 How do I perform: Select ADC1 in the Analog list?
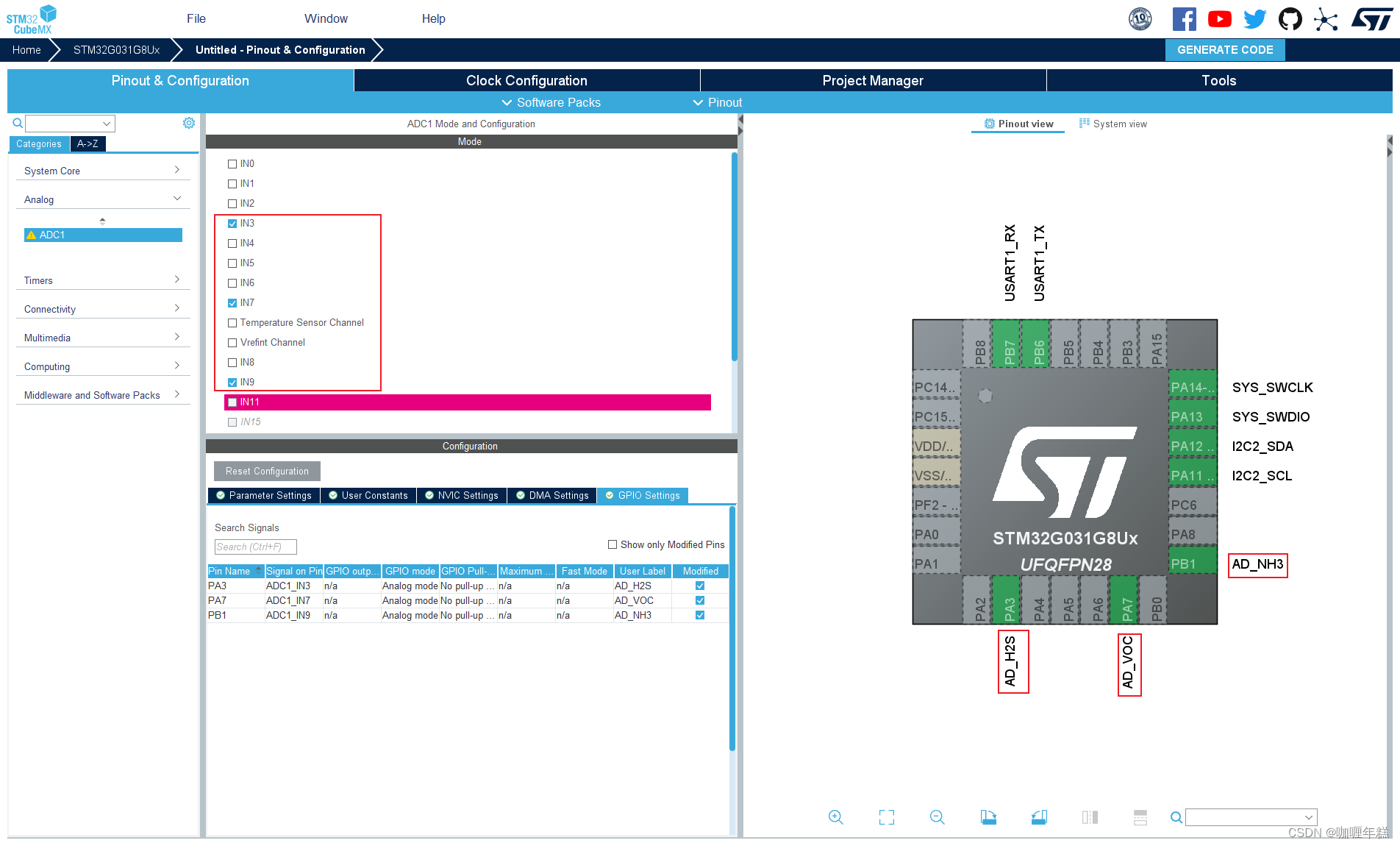[103, 235]
